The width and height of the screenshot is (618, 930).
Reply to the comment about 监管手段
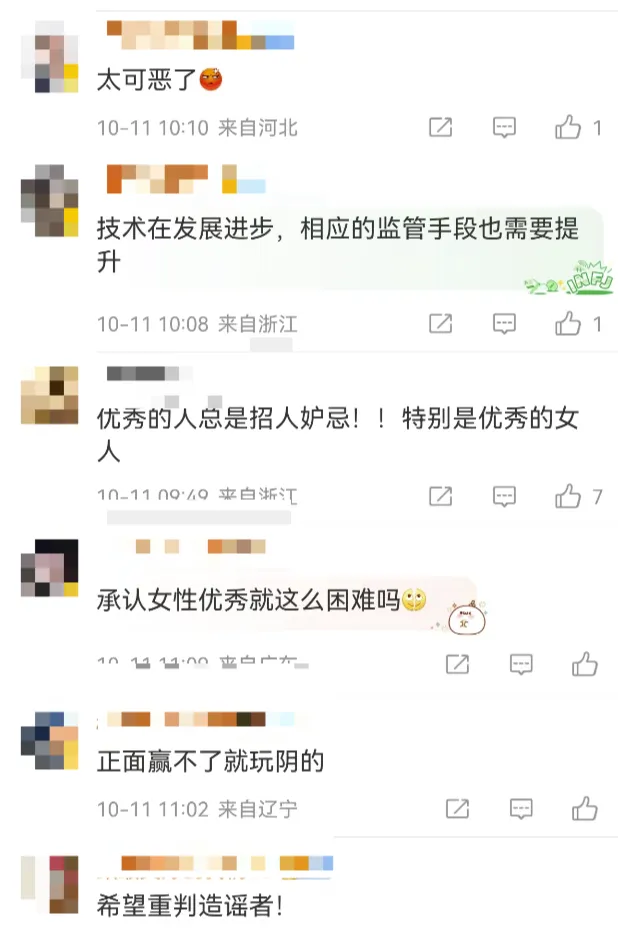504,324
